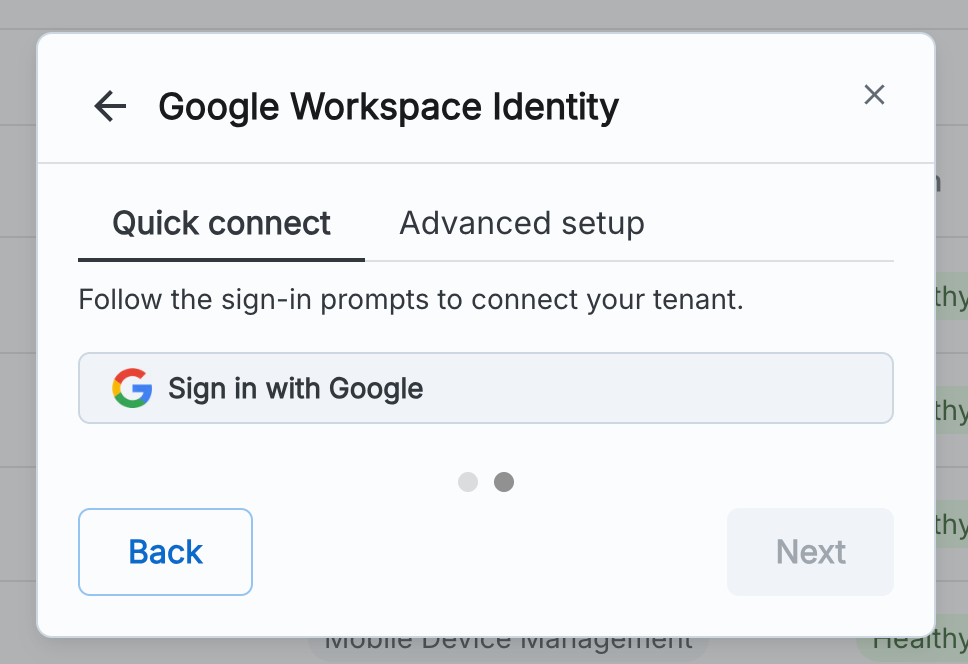Select the first pagination dot

pyautogui.click(x=468, y=482)
